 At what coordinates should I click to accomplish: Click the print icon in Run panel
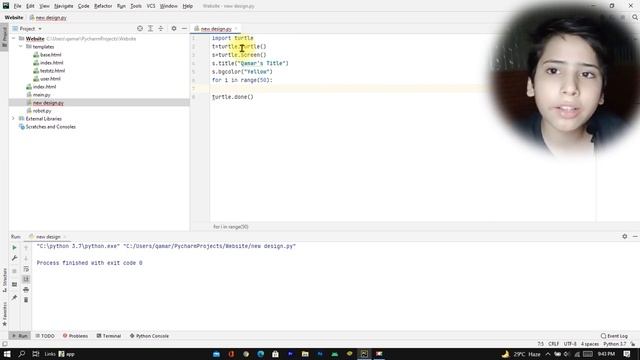point(26,289)
